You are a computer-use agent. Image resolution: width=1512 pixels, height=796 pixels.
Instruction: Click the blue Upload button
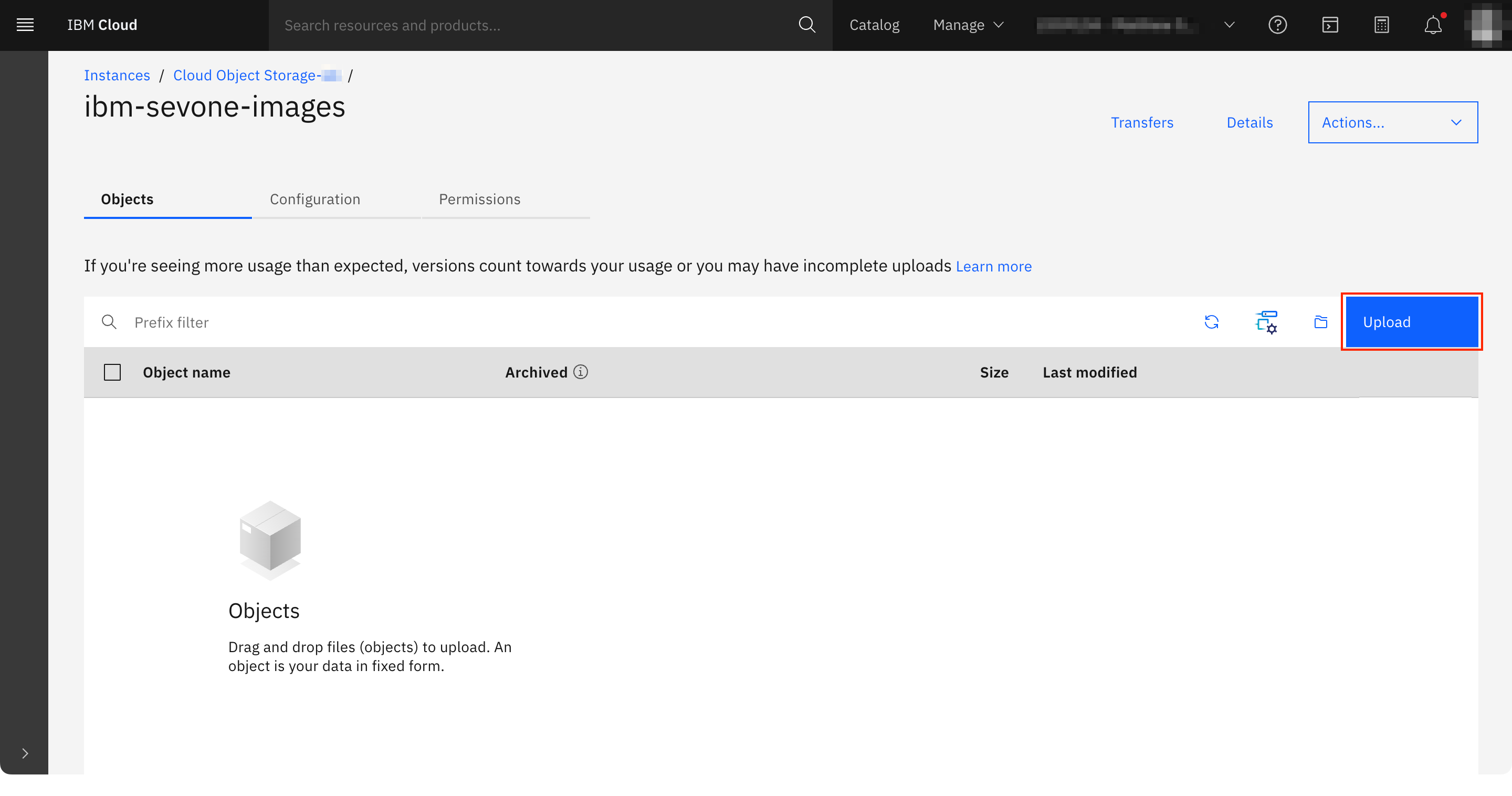pos(1411,322)
